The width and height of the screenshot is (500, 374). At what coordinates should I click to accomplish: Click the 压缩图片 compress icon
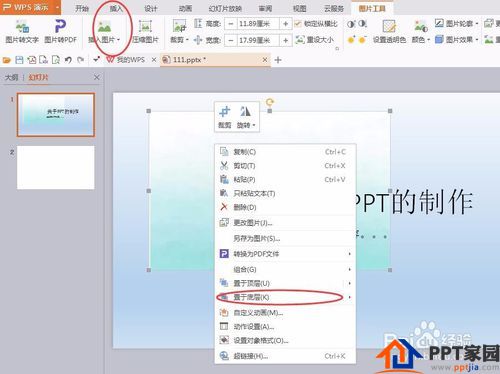(145, 26)
